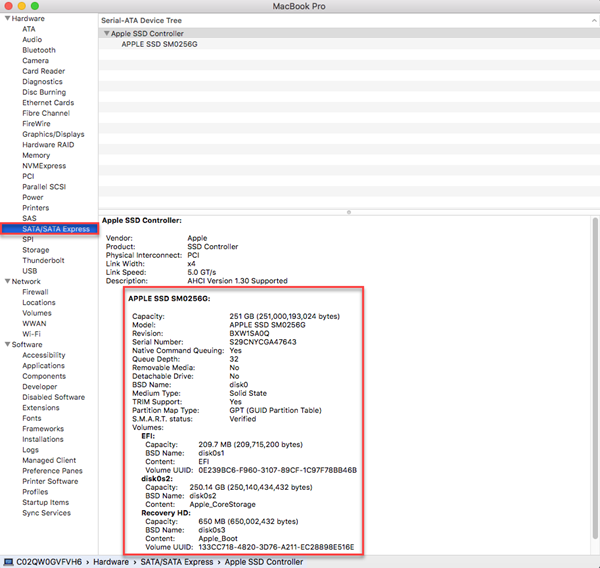Screen dimensions: 600x568
Task: Select SAS in the sidebar
Action: point(29,218)
